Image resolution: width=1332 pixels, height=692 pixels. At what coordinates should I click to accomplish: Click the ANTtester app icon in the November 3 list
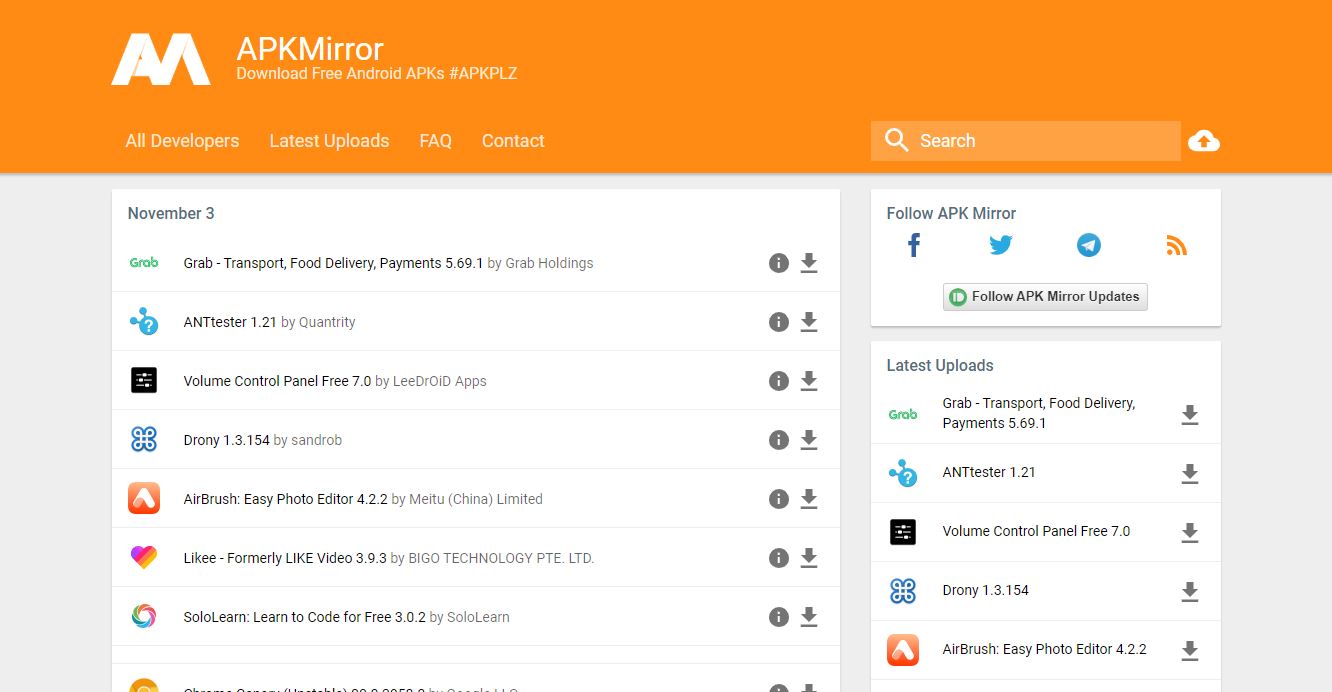pyautogui.click(x=144, y=322)
